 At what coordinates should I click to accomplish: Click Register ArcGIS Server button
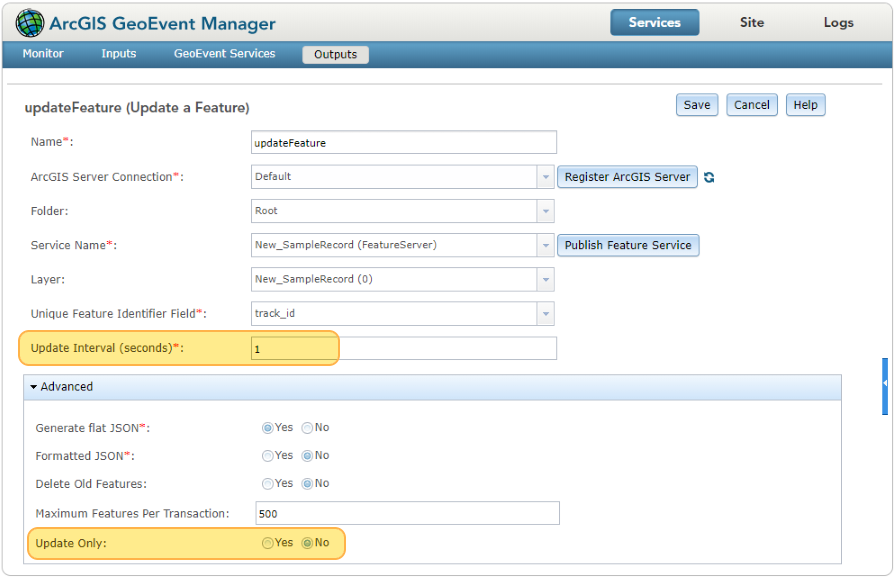pos(627,177)
